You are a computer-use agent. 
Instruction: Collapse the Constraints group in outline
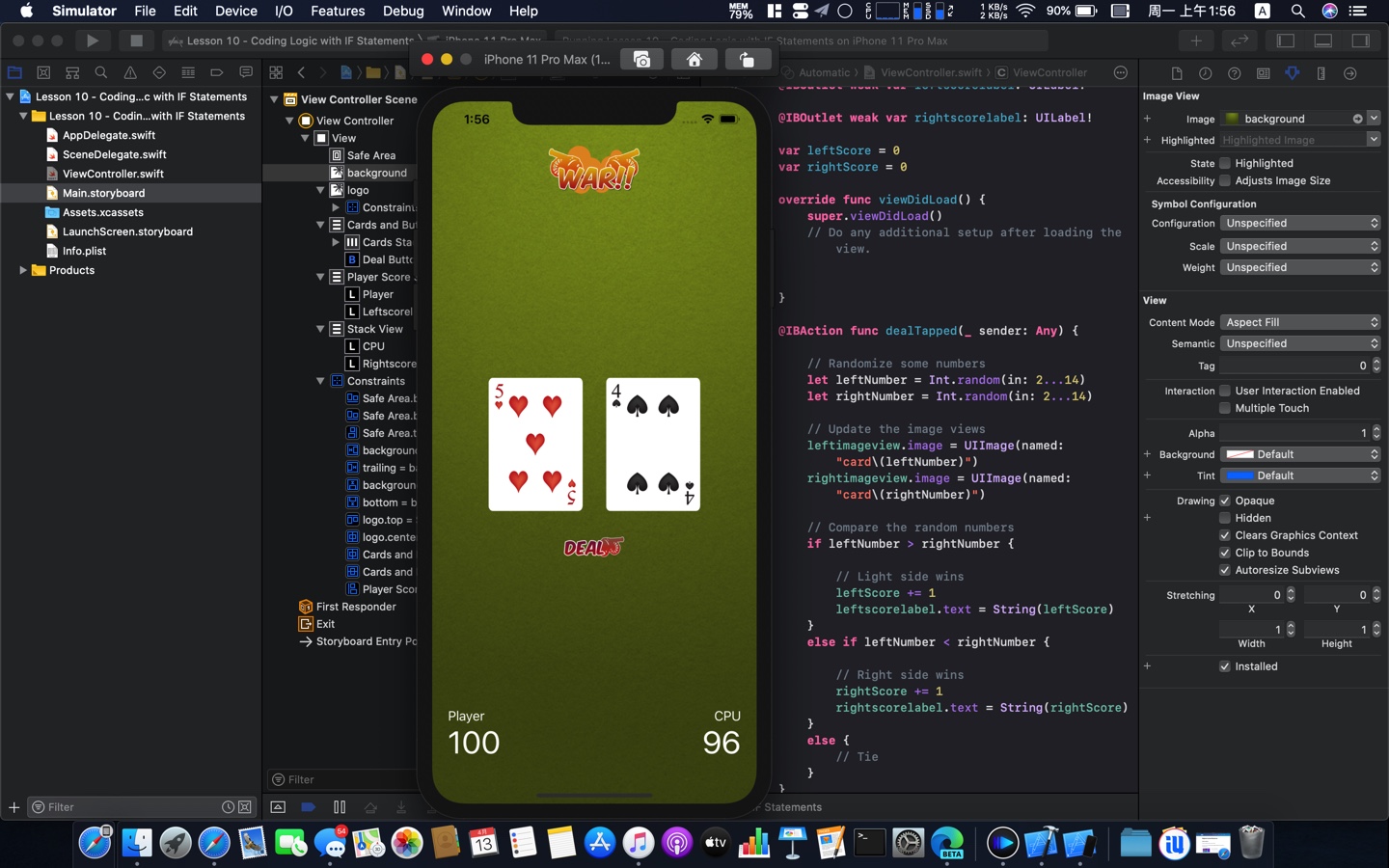[x=320, y=381]
